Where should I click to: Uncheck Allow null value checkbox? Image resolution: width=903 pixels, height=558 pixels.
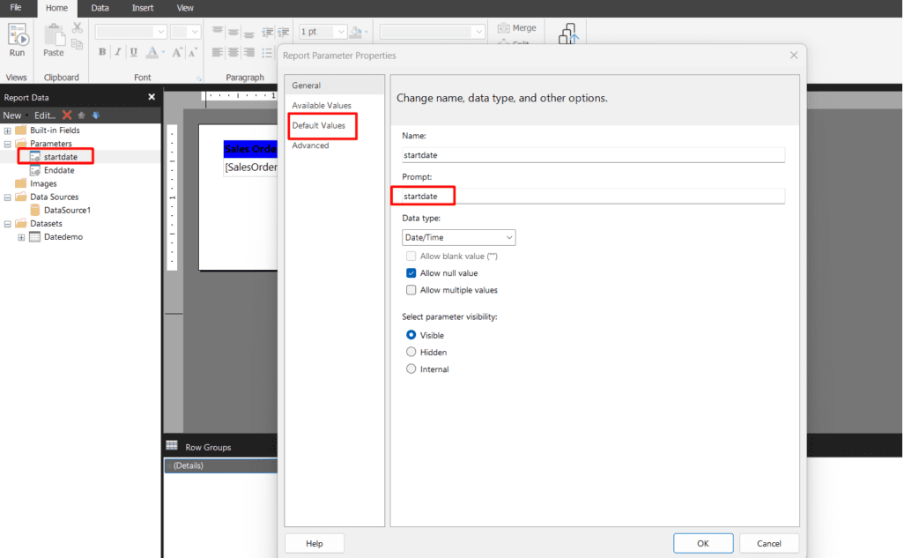411,273
